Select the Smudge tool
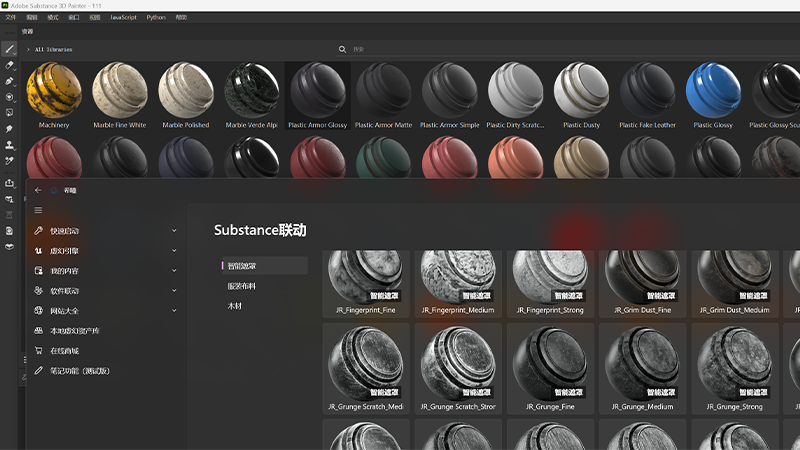 [9, 129]
